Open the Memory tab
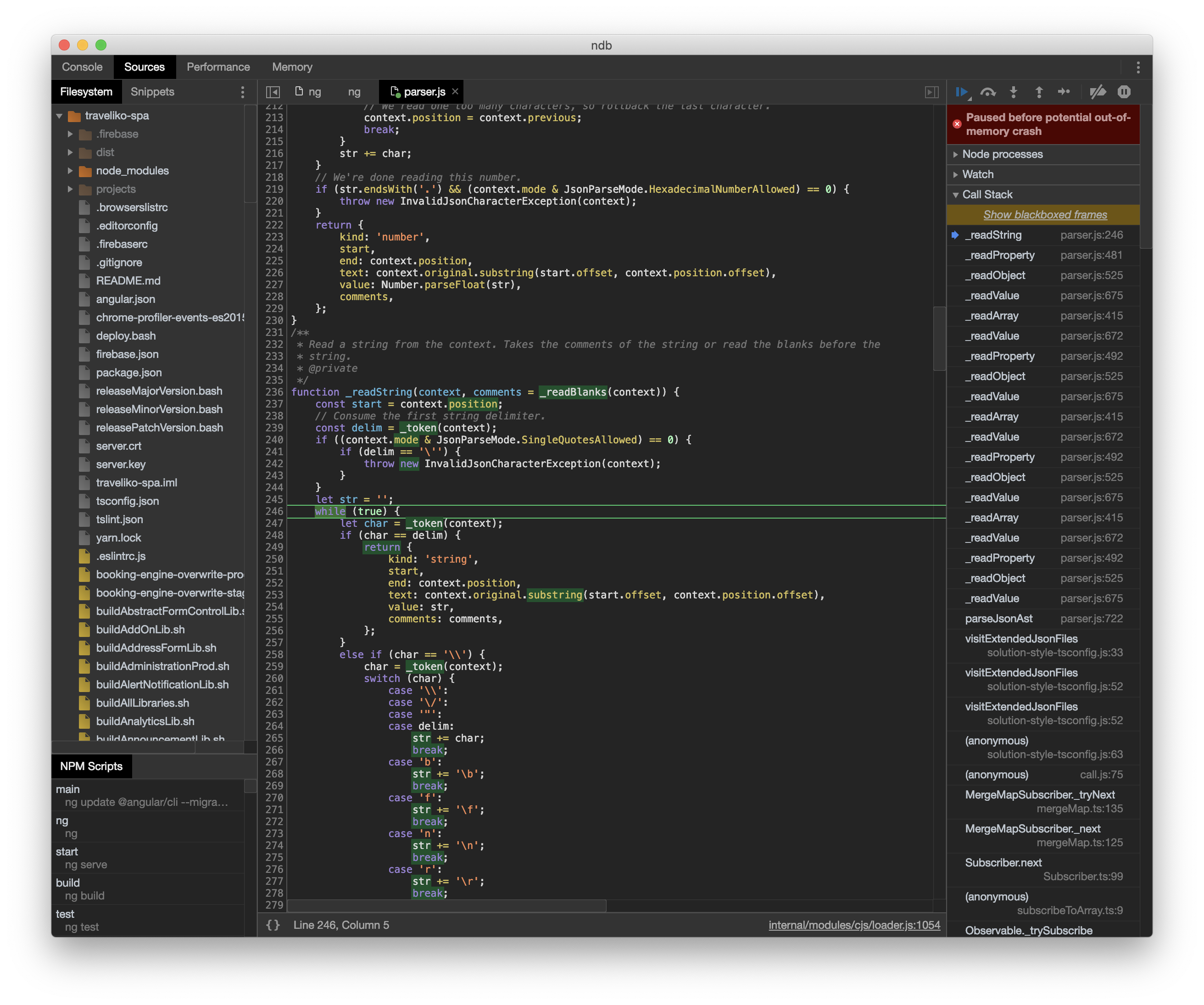Screen dimensions: 1204x1005 pos(292,67)
